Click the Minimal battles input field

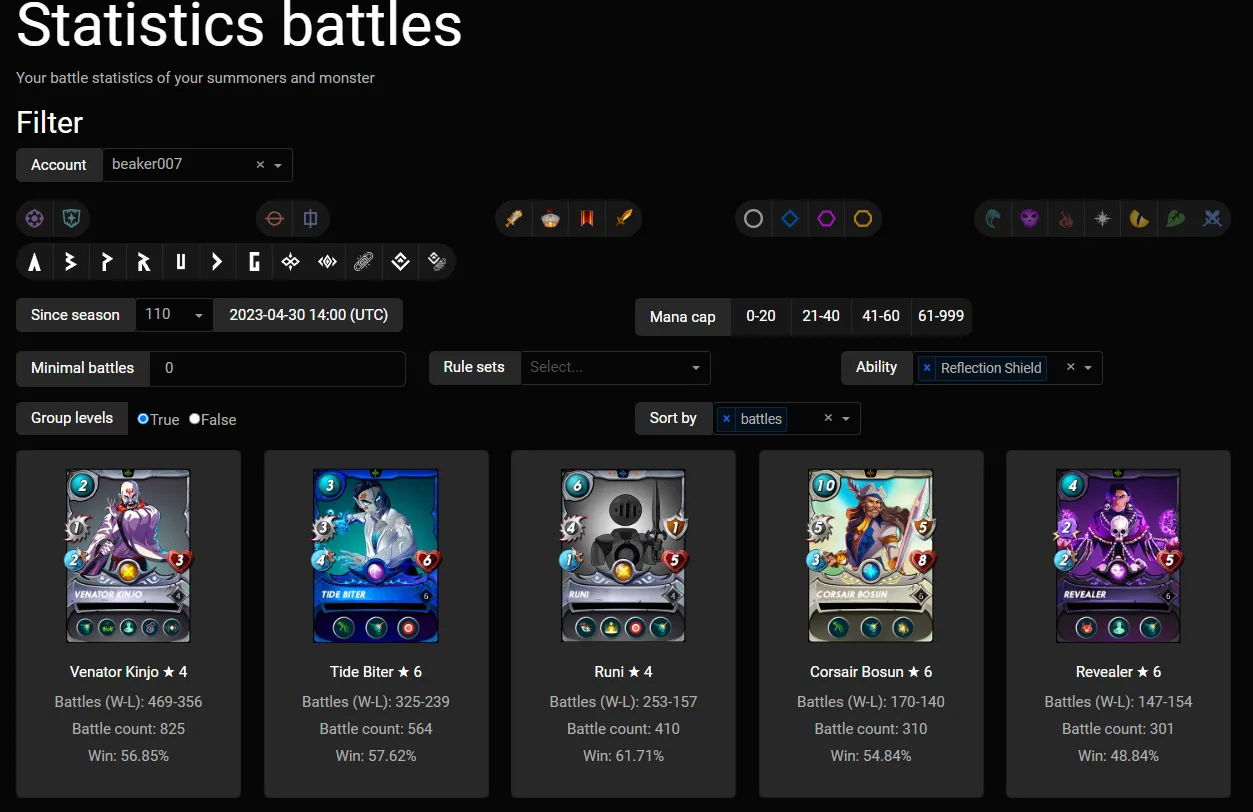278,368
